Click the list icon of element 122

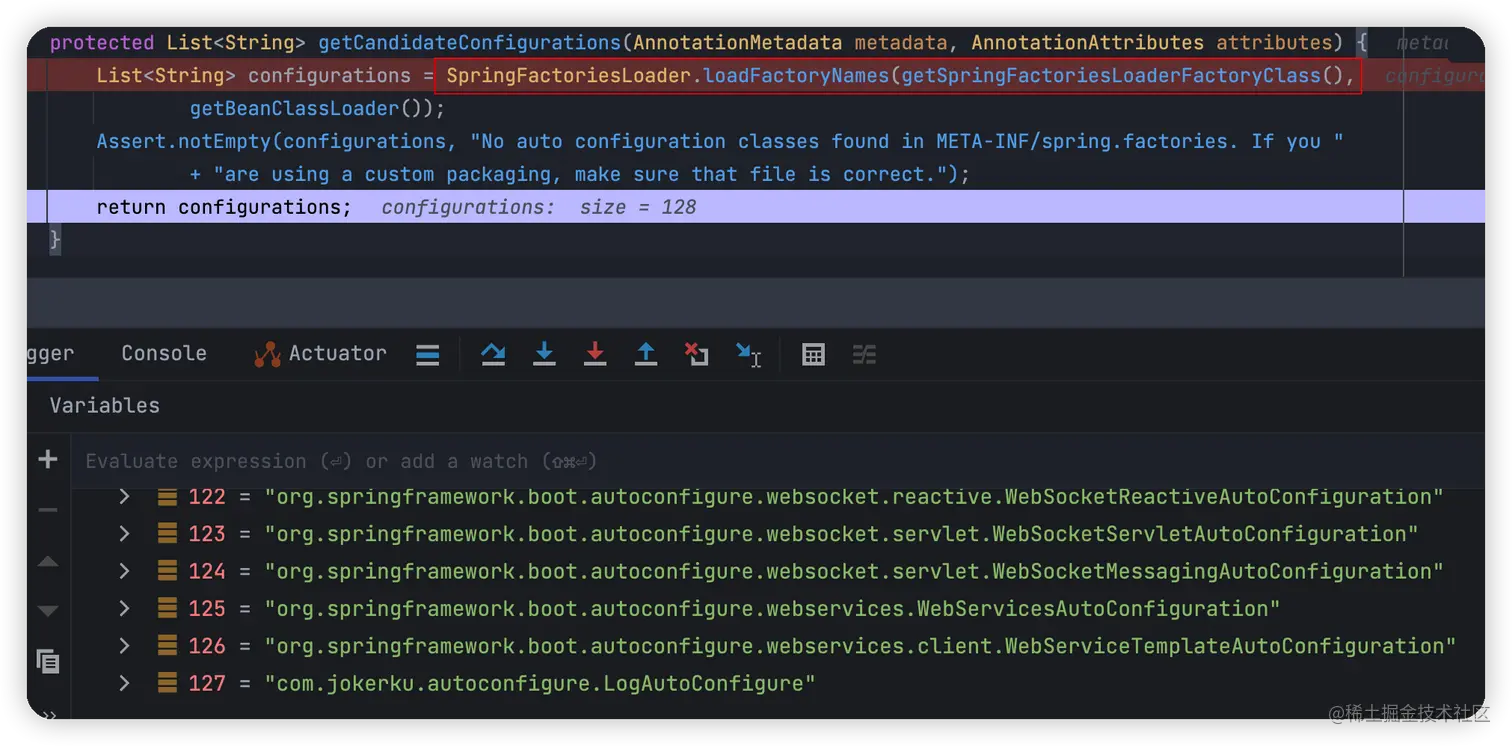pos(167,497)
